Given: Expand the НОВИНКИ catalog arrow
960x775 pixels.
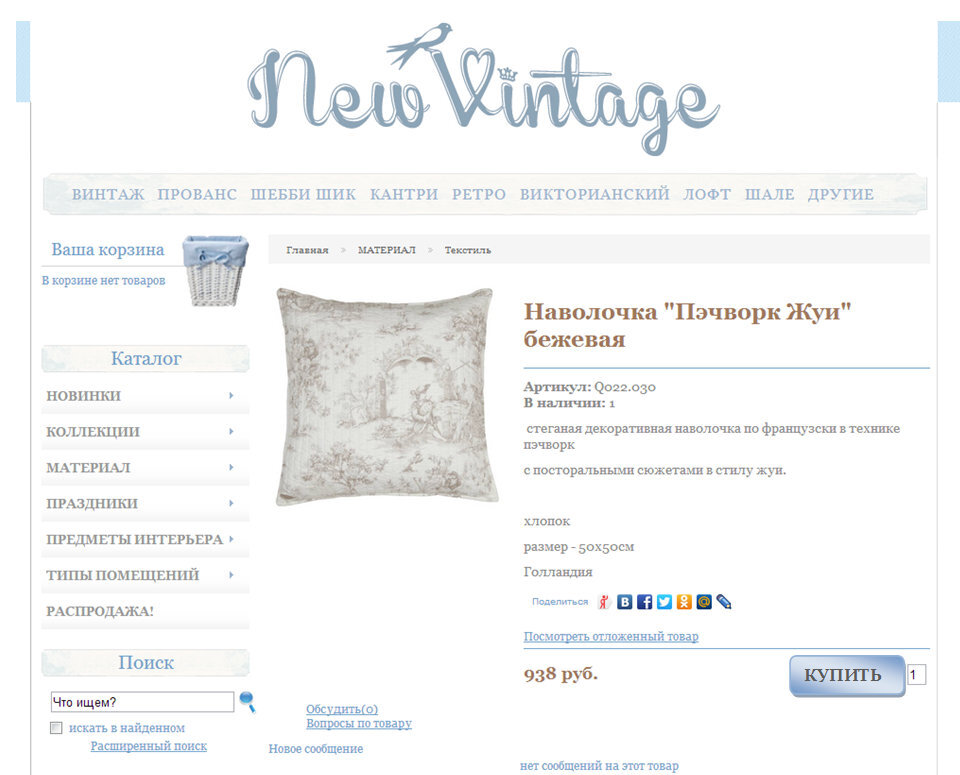Looking at the screenshot, I should tap(231, 395).
